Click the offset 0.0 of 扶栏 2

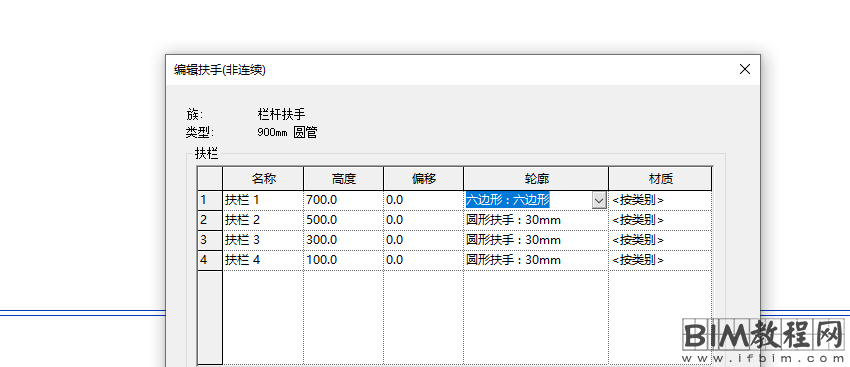tap(423, 220)
